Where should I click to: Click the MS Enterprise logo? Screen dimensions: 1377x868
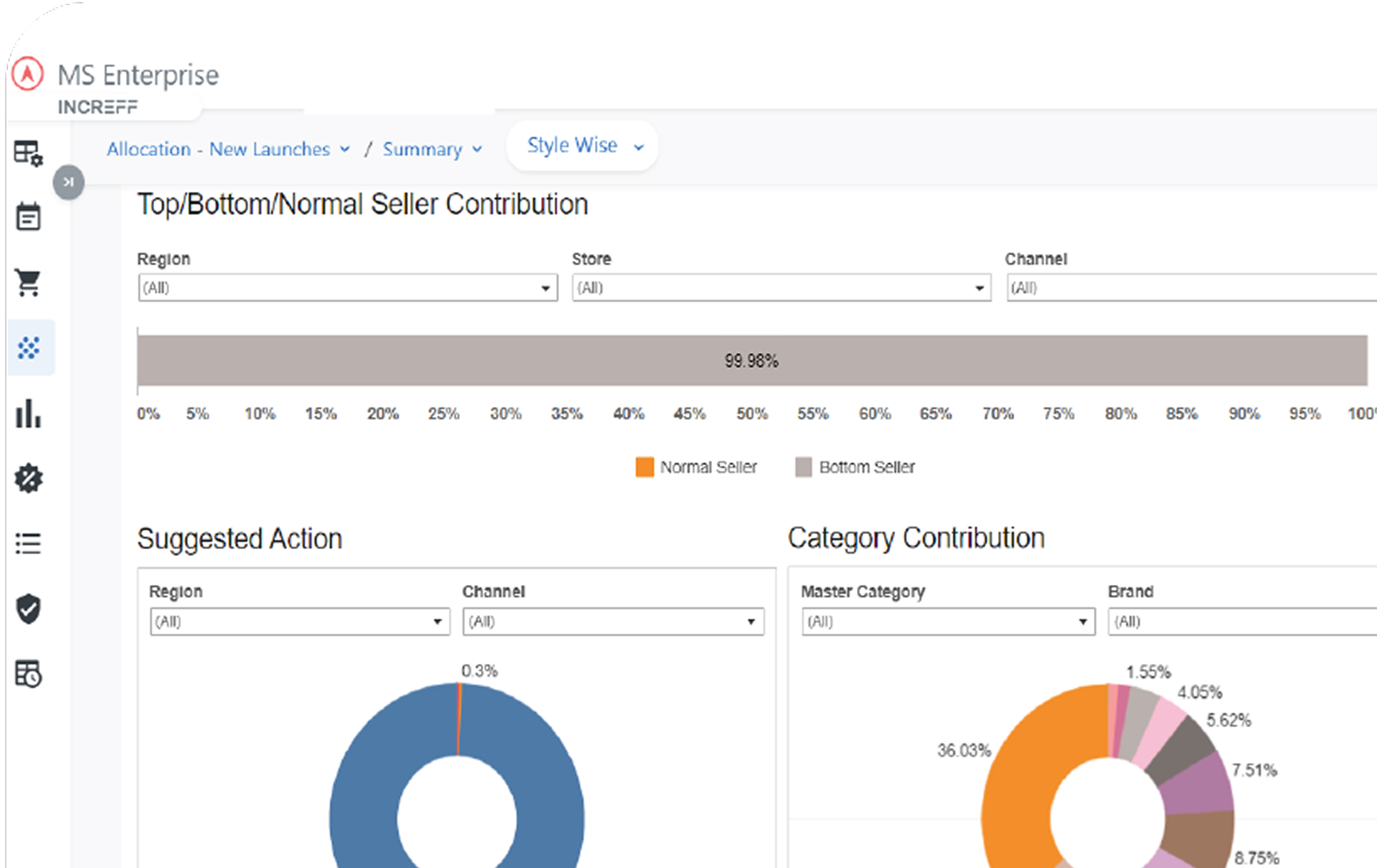click(115, 74)
